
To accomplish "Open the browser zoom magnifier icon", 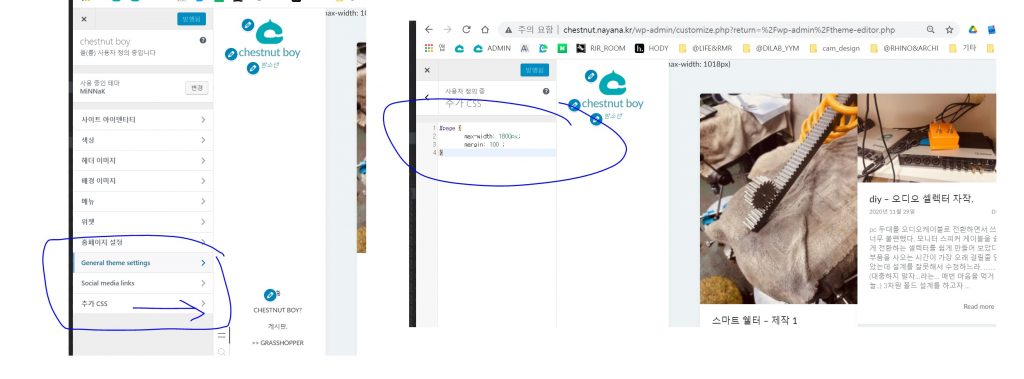I will point(930,29).
